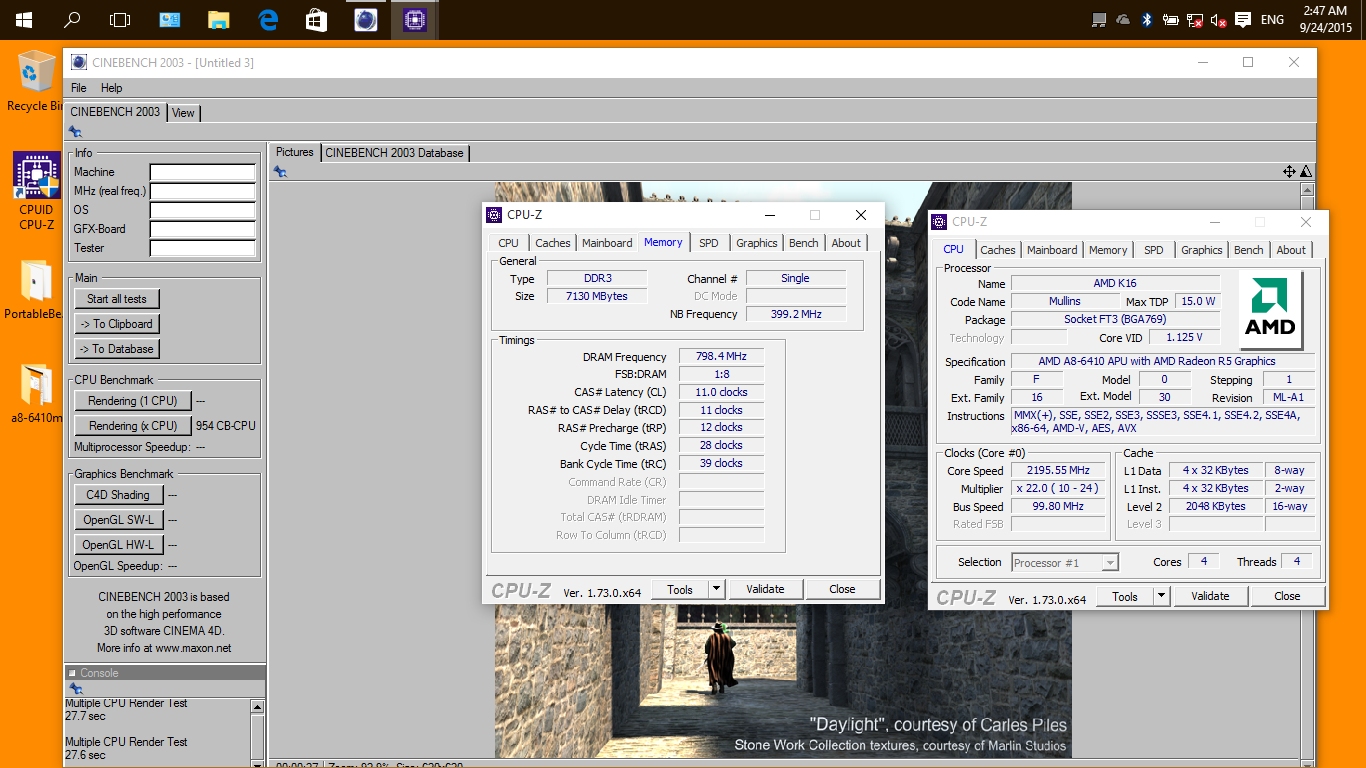1366x768 pixels.
Task: Click the Bluetooth tray icon
Action: click(x=1148, y=19)
